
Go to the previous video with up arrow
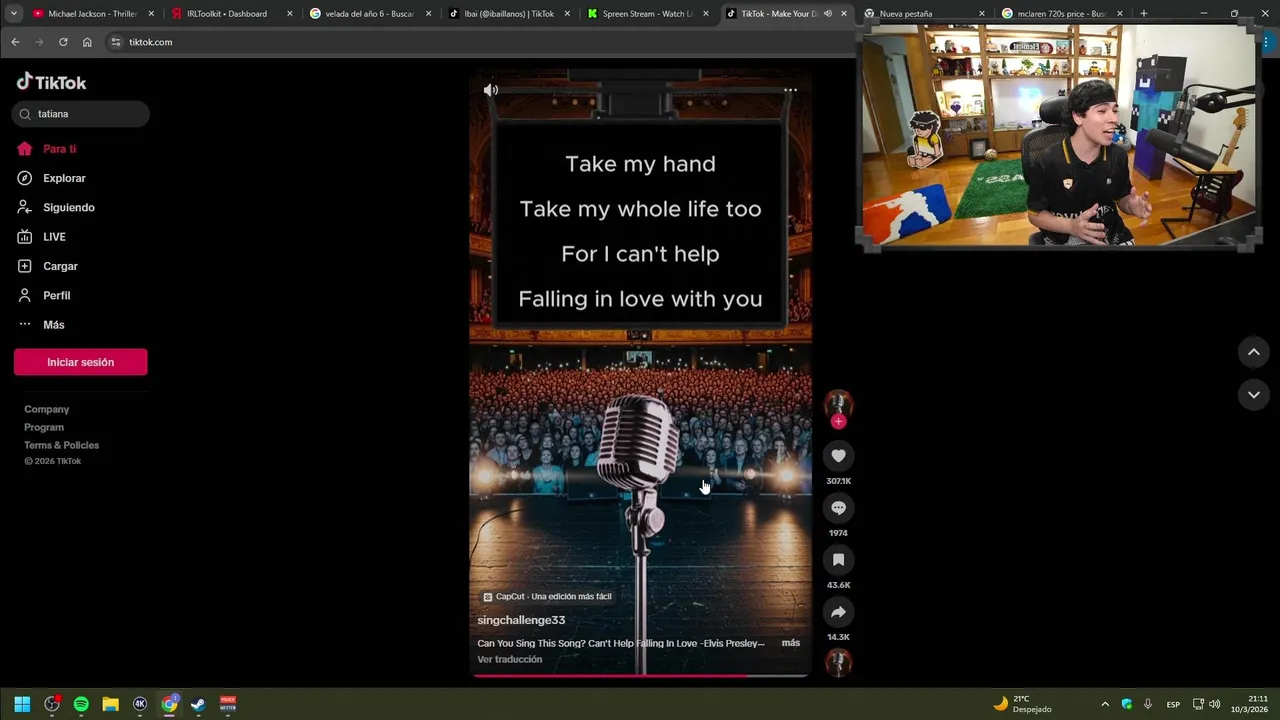(x=1253, y=352)
